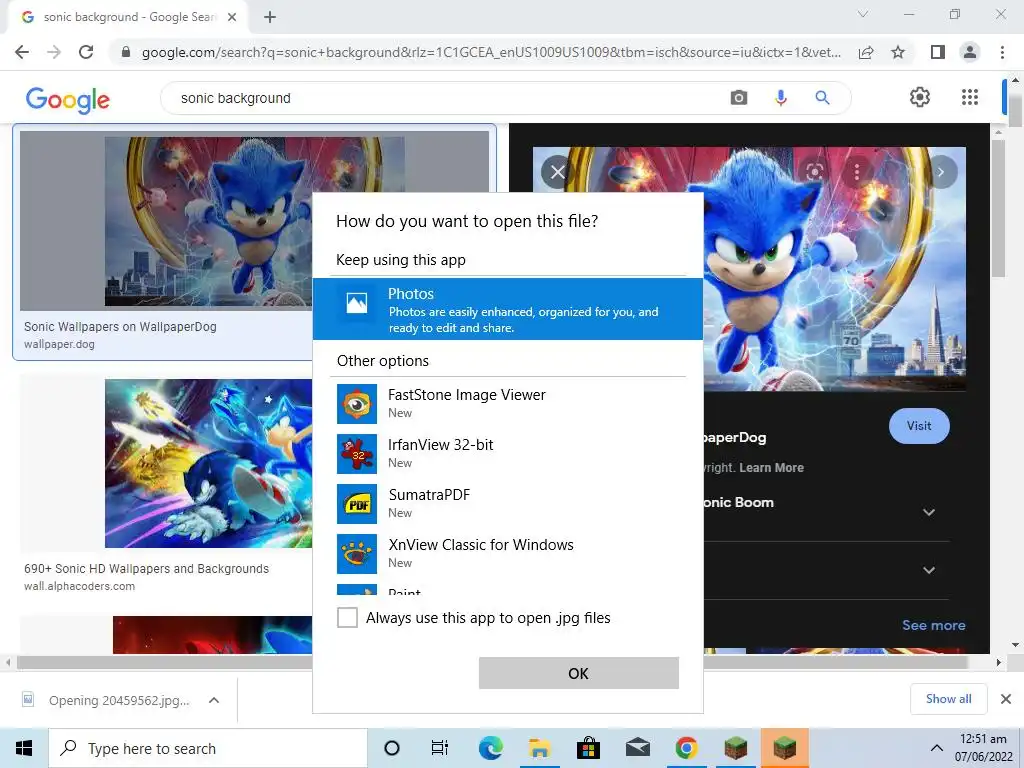
Task: Click the Visit button
Action: (919, 426)
